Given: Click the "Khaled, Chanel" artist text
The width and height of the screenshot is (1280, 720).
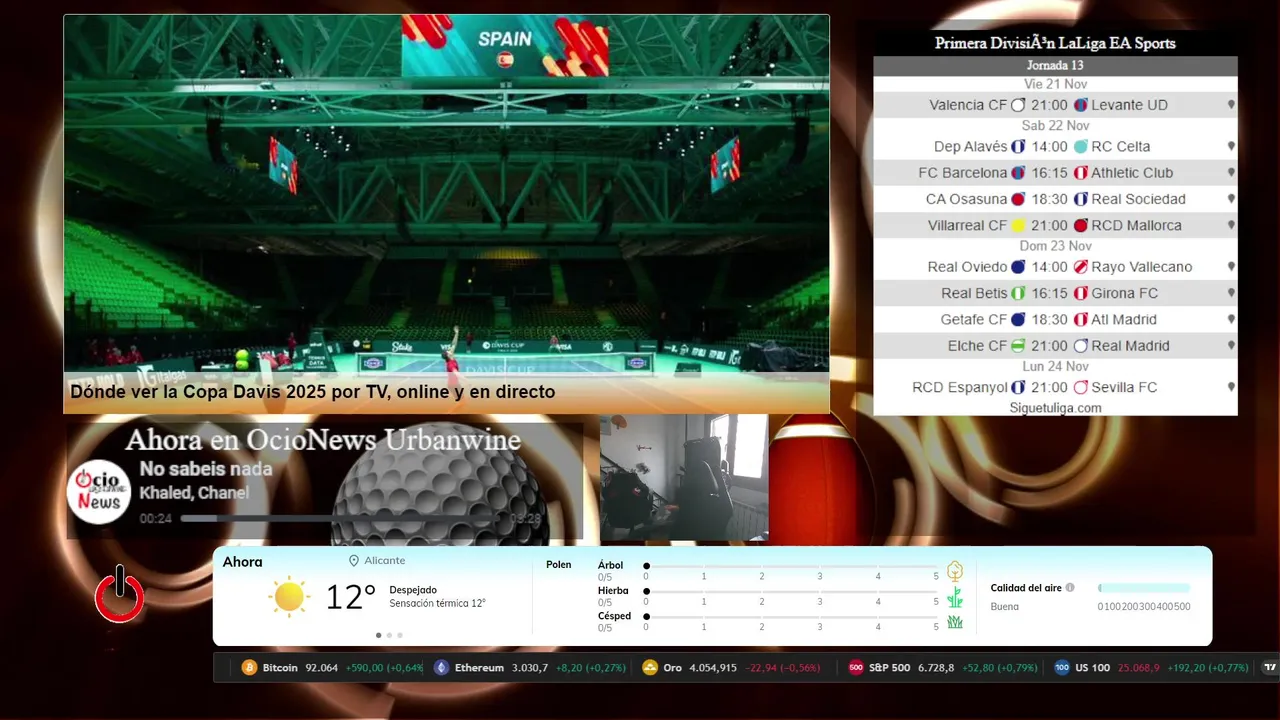Looking at the screenshot, I should coord(194,493).
